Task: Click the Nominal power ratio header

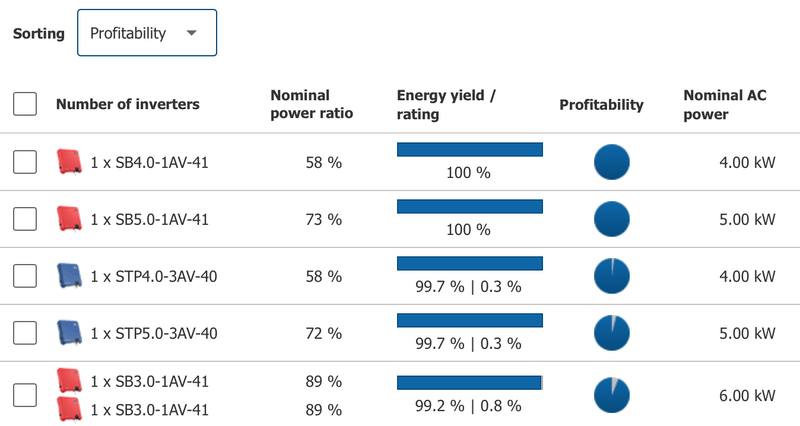Action: (311, 104)
